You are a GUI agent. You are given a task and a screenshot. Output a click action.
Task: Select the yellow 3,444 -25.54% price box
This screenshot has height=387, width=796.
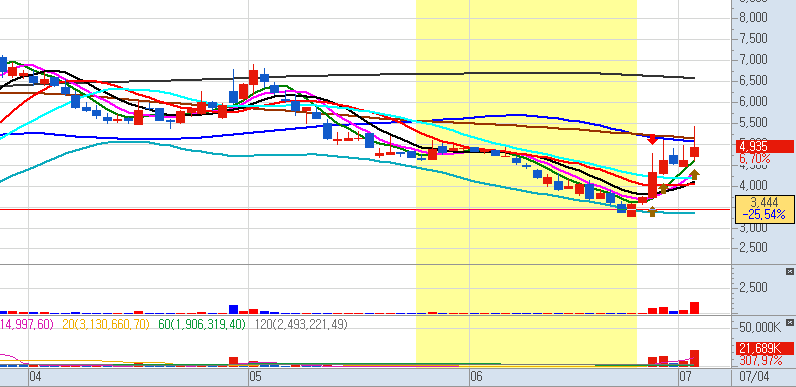pos(765,209)
